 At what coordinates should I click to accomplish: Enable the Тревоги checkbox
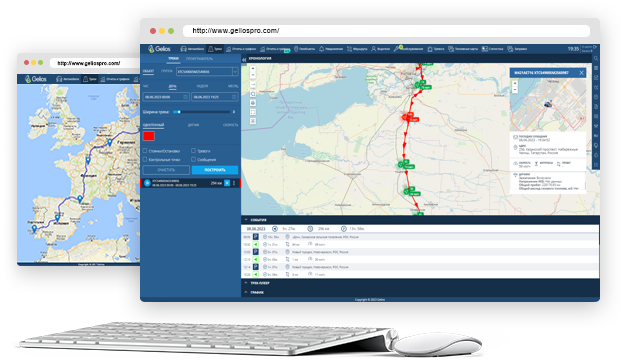(193, 151)
